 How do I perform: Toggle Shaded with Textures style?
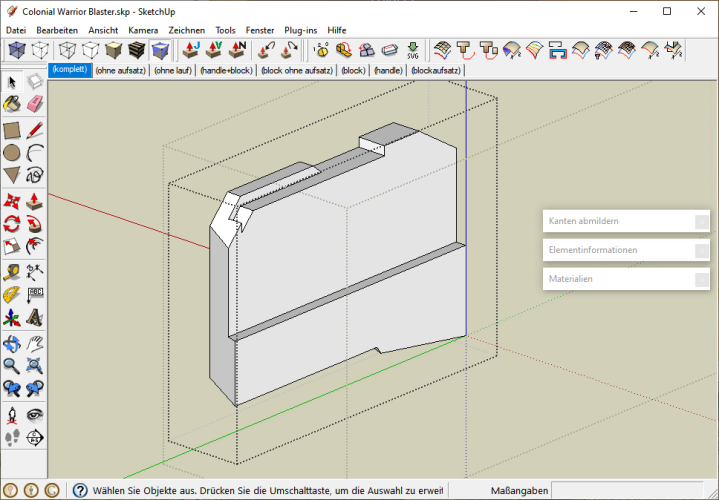(x=137, y=50)
